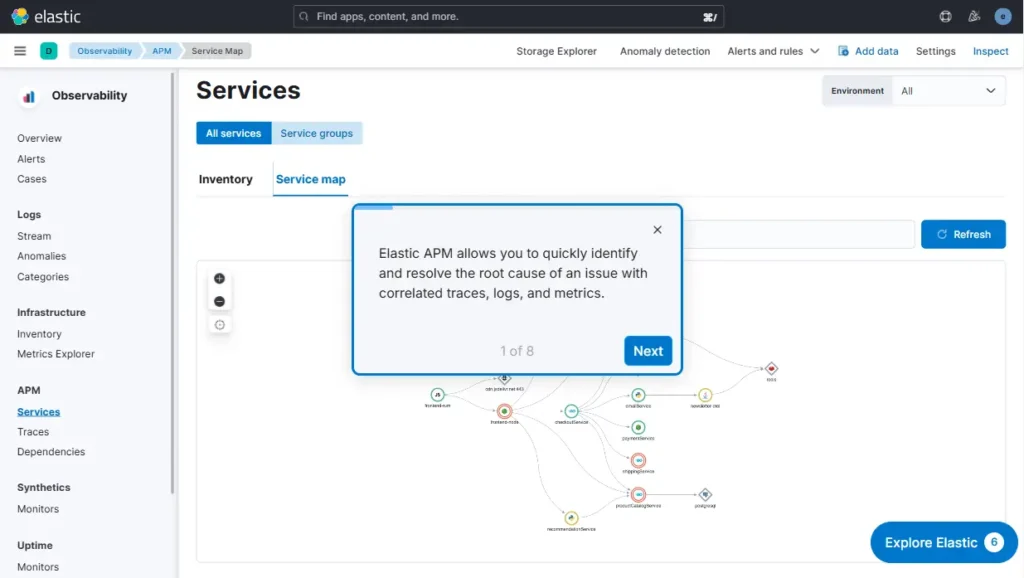Select the frontend-node service node
This screenshot has height=578, width=1024.
click(x=504, y=411)
